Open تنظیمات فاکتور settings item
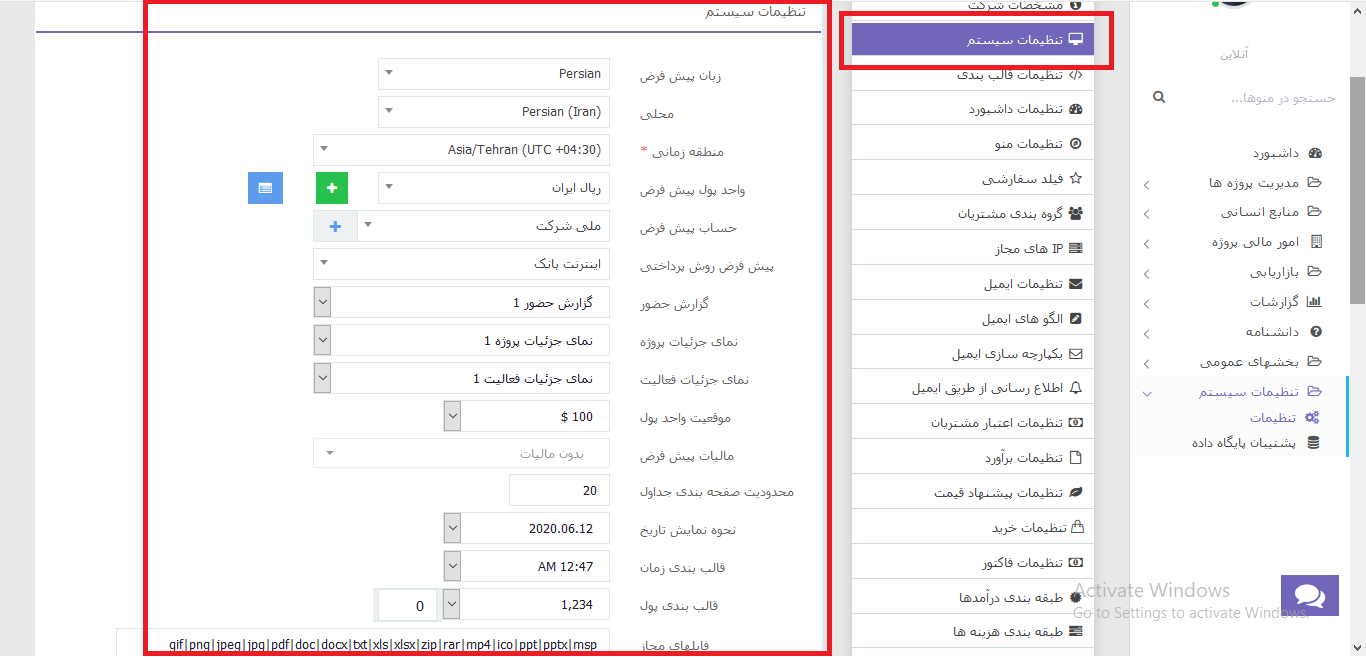The width and height of the screenshot is (1366, 660). [x=973, y=563]
